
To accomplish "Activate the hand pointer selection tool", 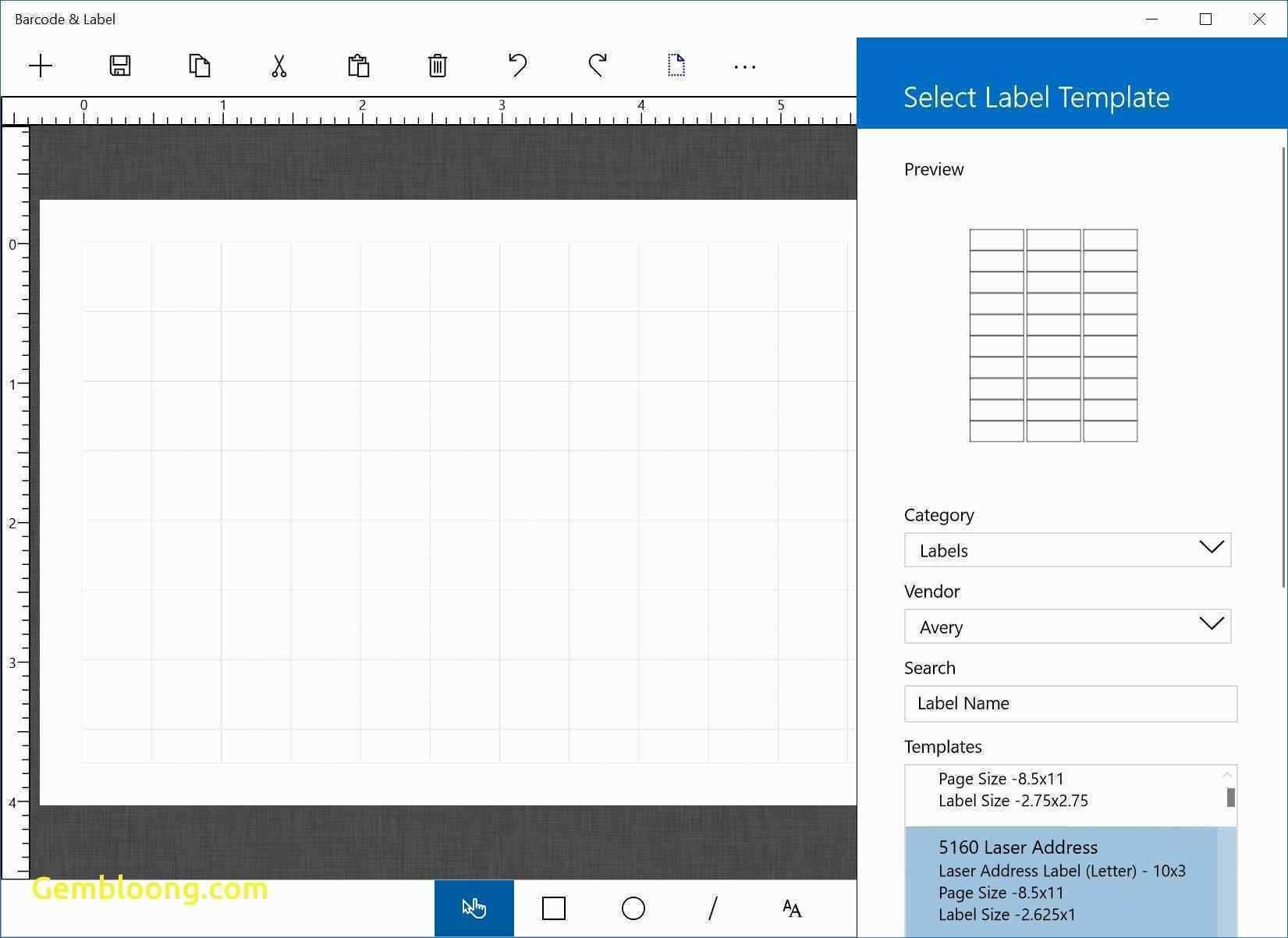I will [474, 908].
